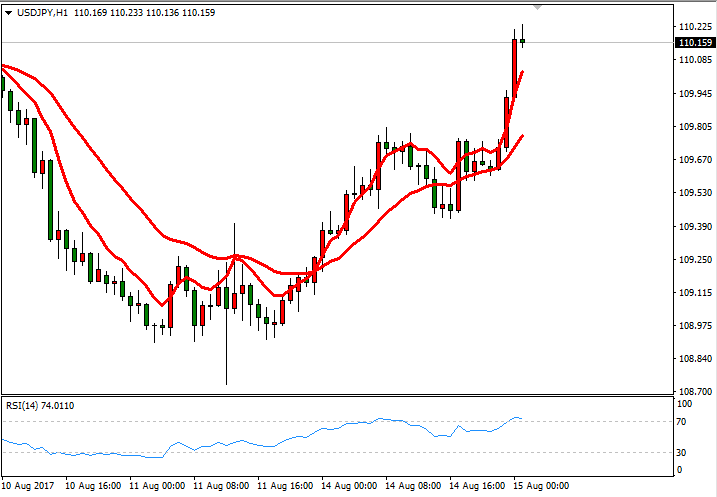Click the 14 Aug 16:00 time label
Viewport: 717px width, 497px height.
click(x=477, y=486)
